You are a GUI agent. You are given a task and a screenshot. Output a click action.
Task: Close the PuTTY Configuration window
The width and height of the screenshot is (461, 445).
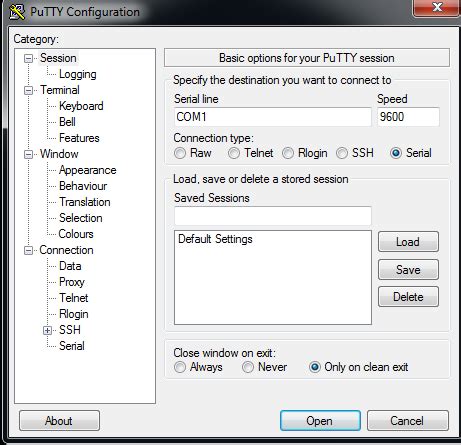[436, 7]
